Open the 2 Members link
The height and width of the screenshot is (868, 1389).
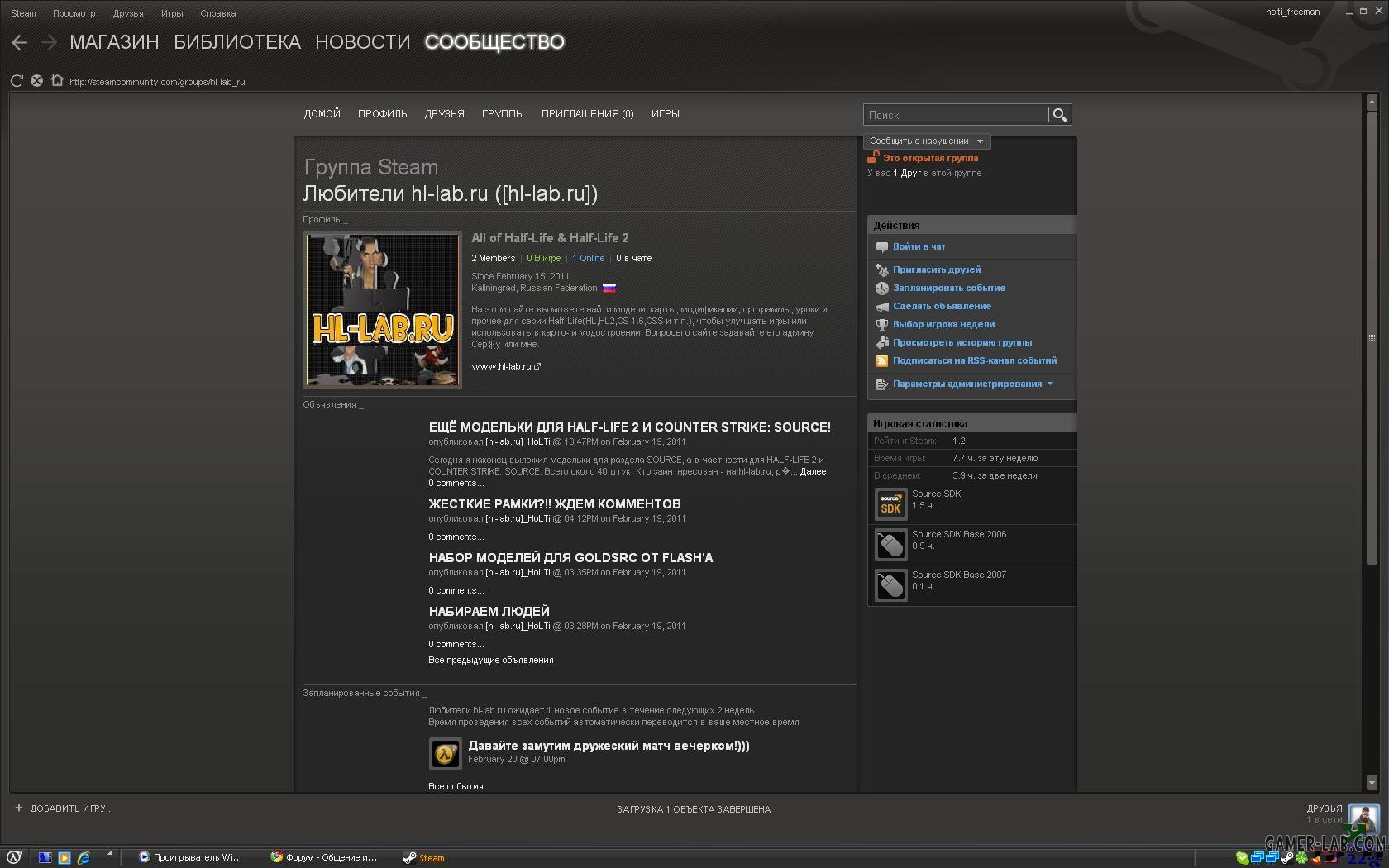click(x=494, y=259)
